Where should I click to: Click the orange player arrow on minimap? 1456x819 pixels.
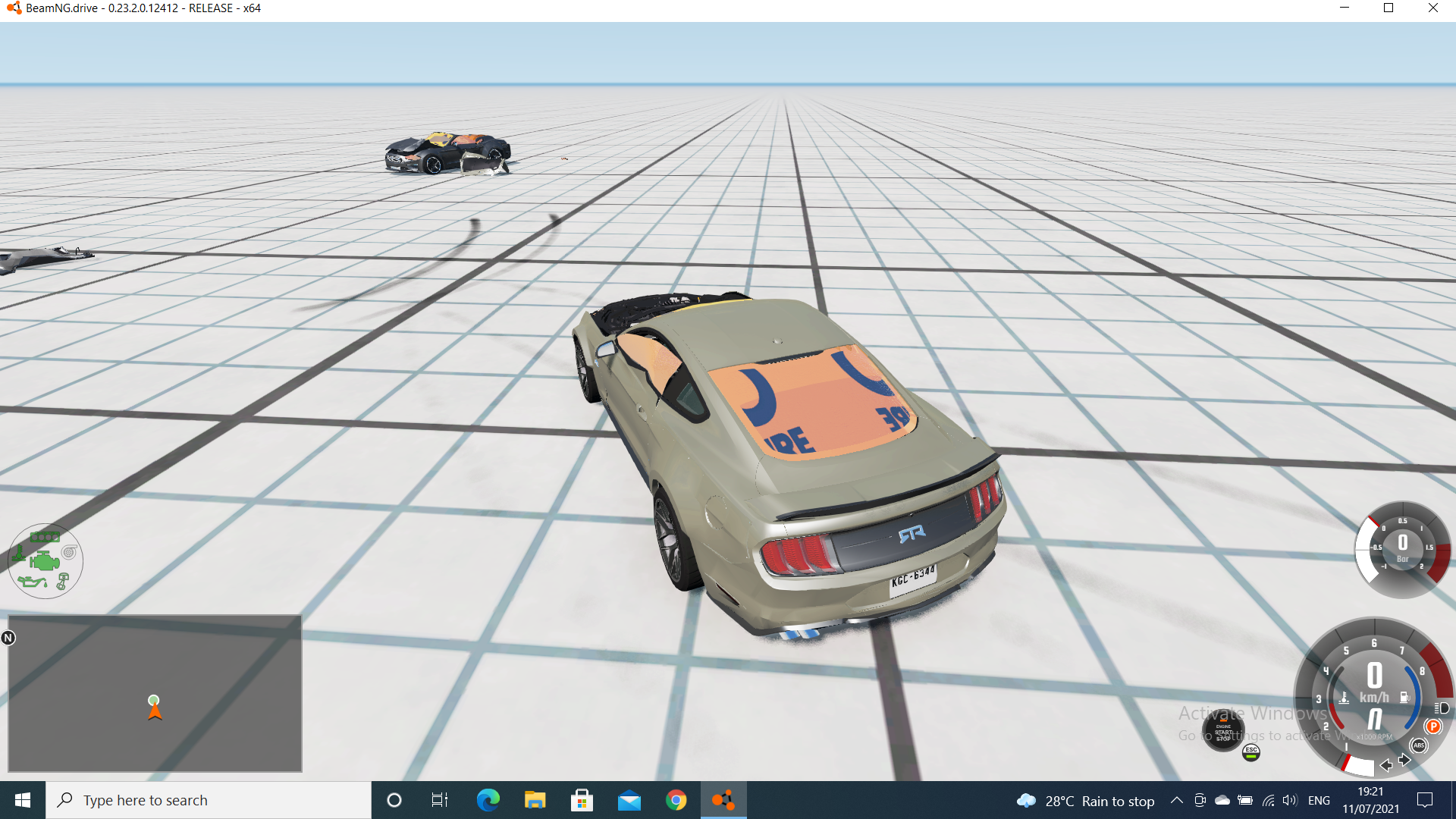pos(155,711)
